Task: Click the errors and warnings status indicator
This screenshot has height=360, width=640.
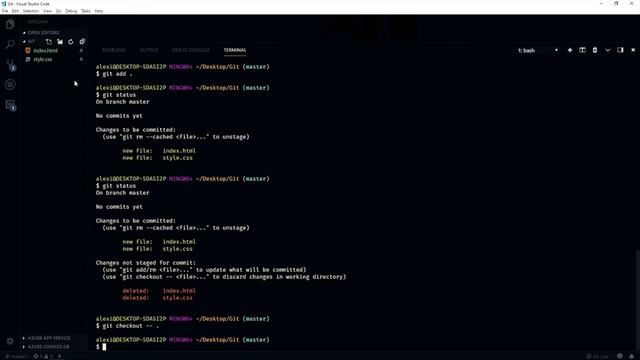Action: pyautogui.click(x=43, y=356)
